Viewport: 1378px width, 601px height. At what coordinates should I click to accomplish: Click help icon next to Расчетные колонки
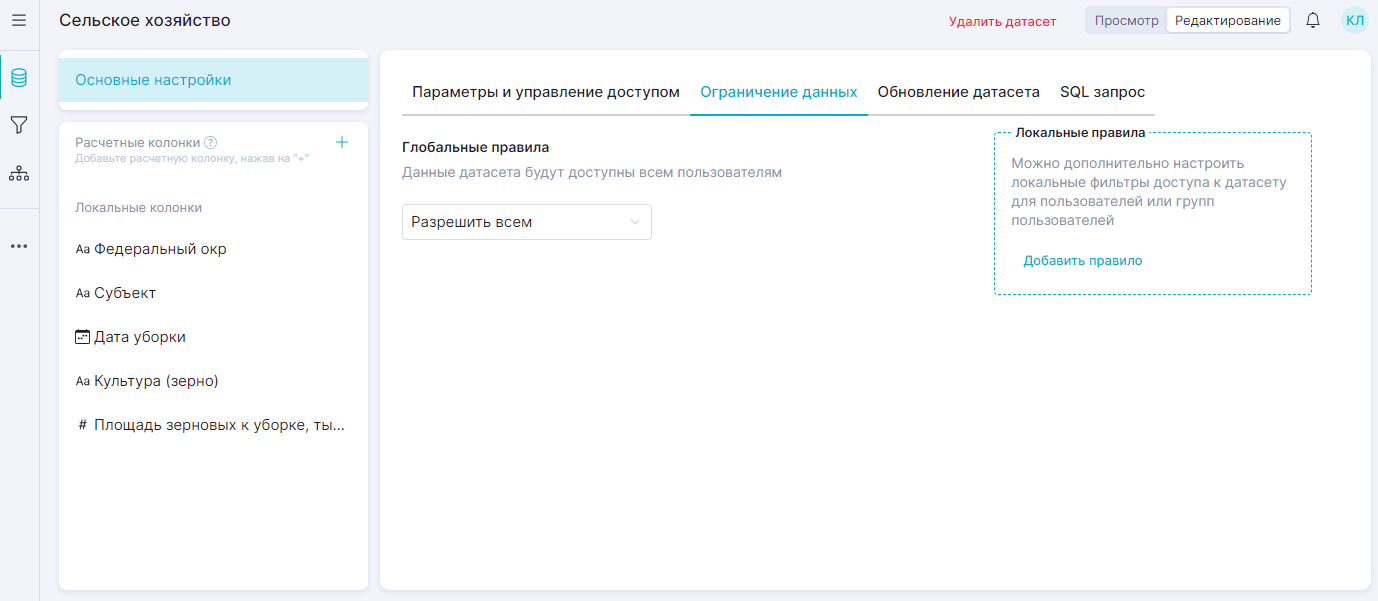(x=211, y=143)
